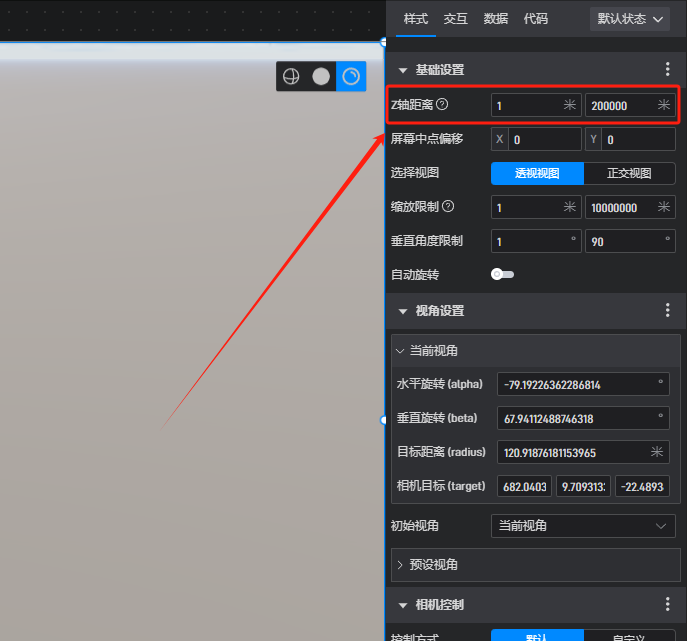Open more options for 基础设置 section

(667, 69)
